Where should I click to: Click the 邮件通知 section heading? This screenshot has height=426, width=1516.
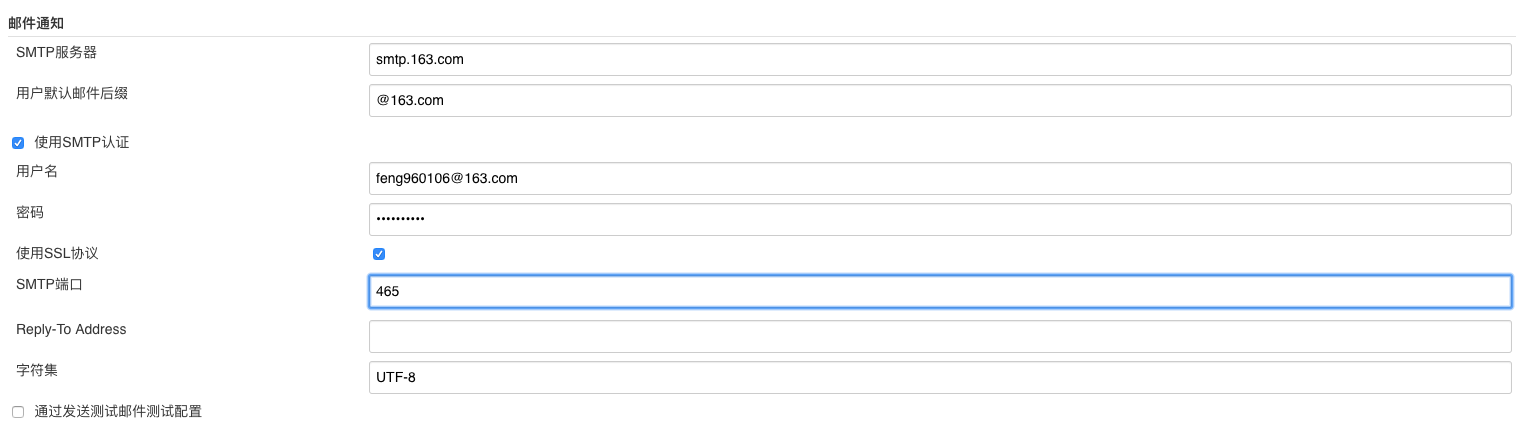tap(36, 22)
